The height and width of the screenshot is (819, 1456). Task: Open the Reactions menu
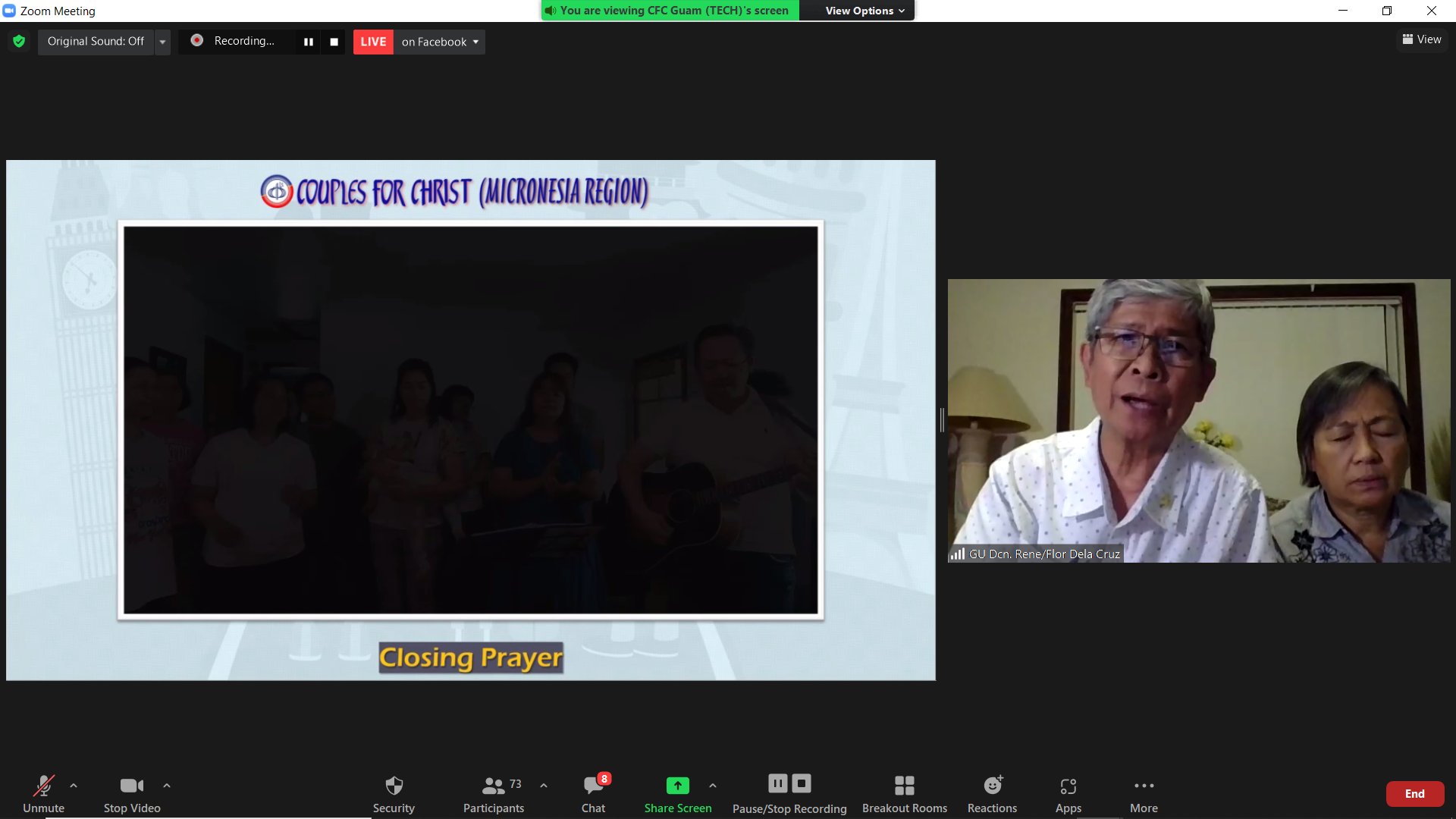992,794
